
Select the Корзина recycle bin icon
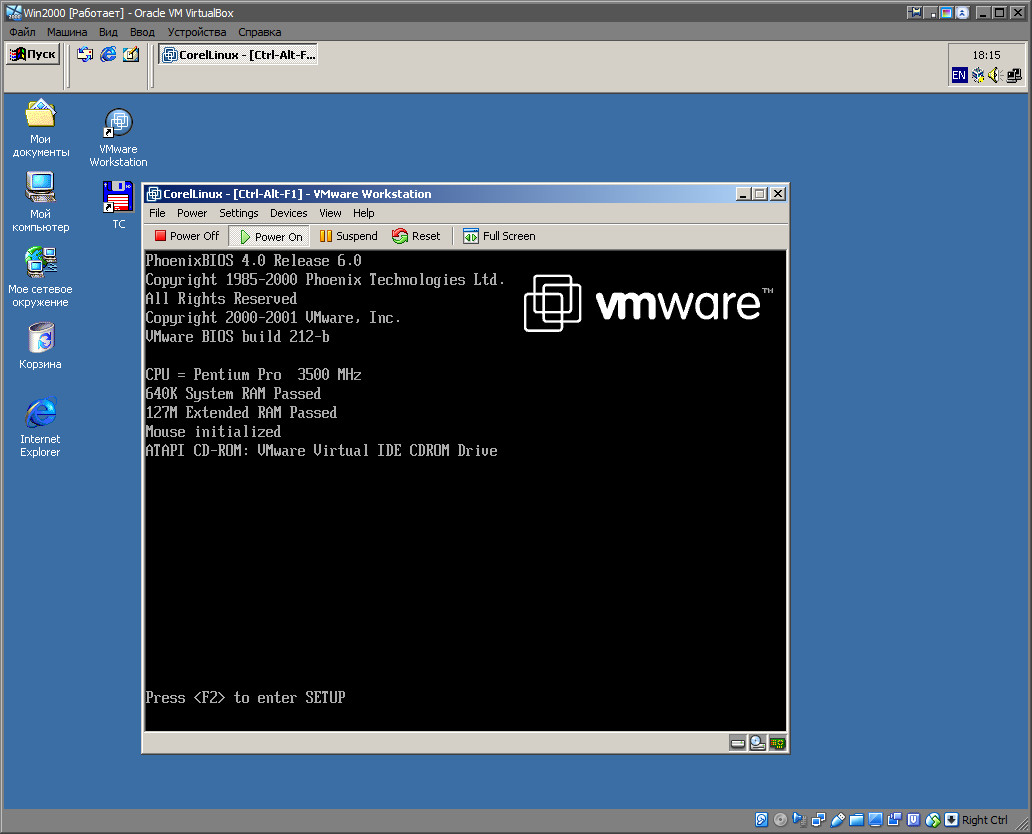point(40,346)
